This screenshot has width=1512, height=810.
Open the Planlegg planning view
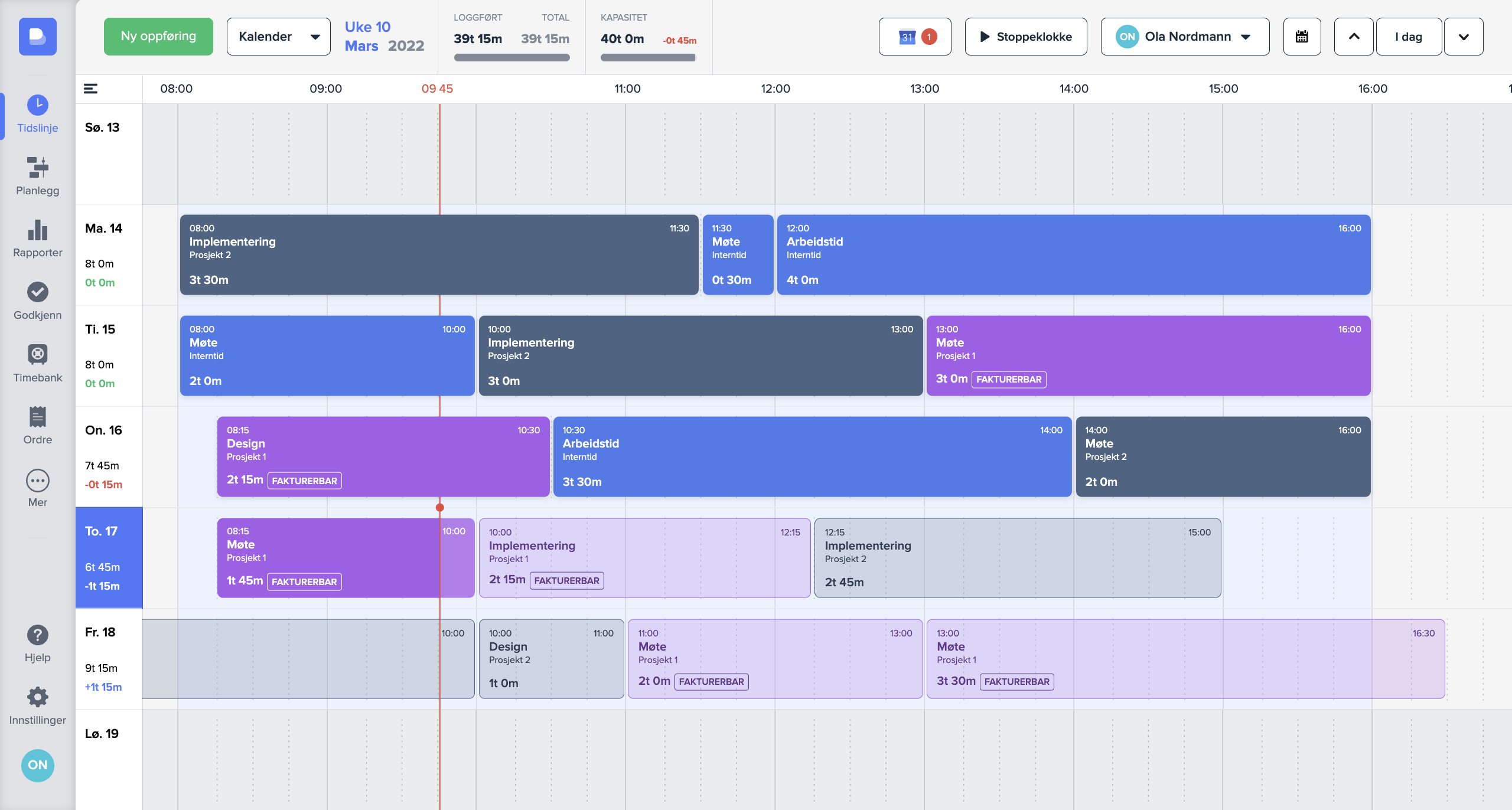click(37, 167)
